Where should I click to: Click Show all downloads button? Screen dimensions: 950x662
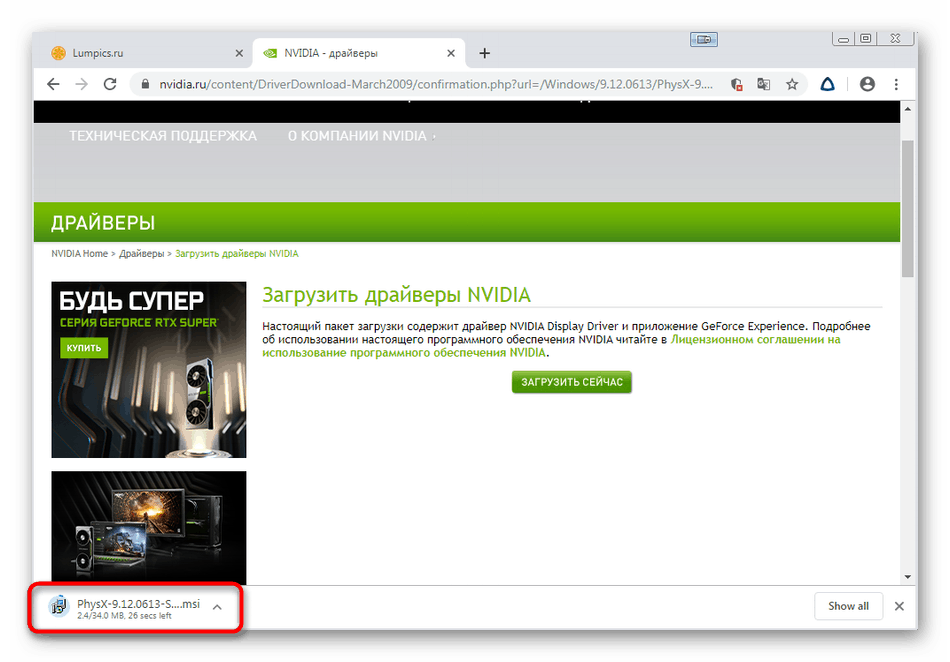848,606
